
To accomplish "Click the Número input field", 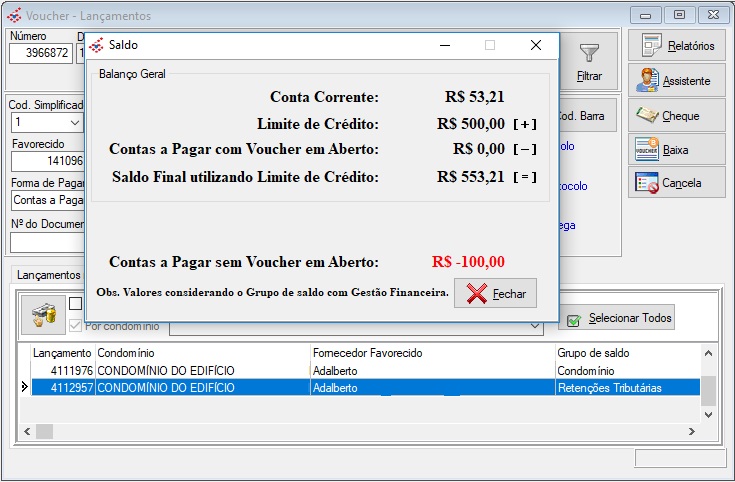I will pyautogui.click(x=40, y=53).
